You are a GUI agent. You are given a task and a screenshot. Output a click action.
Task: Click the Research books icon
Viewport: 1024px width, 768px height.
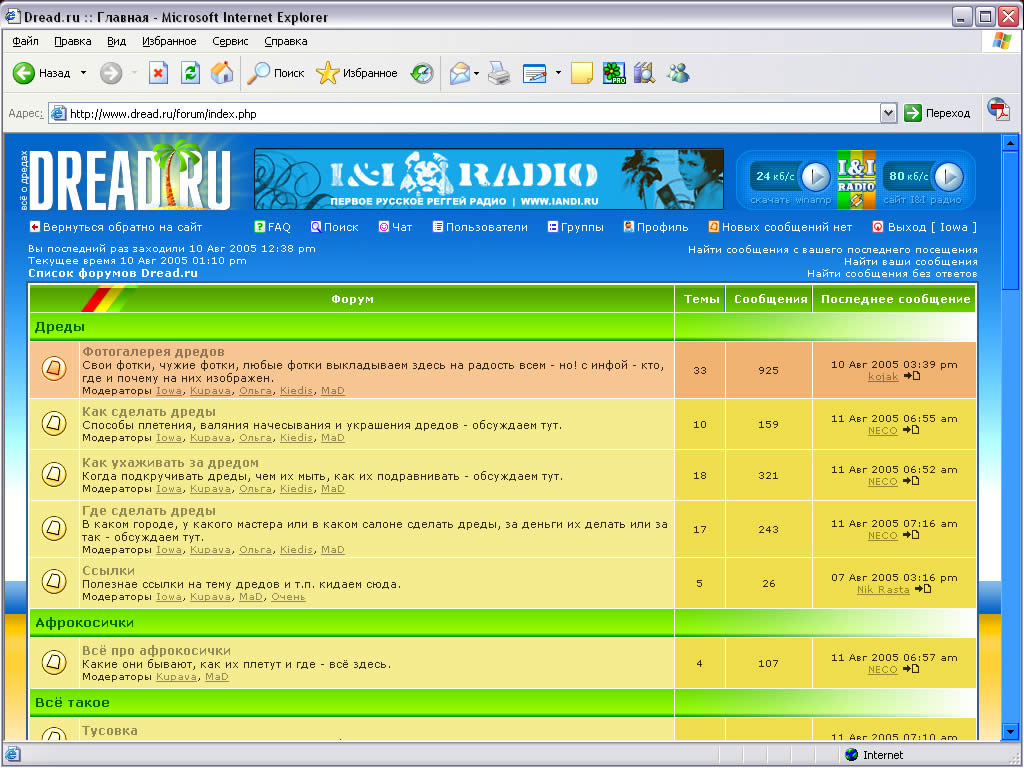point(645,73)
